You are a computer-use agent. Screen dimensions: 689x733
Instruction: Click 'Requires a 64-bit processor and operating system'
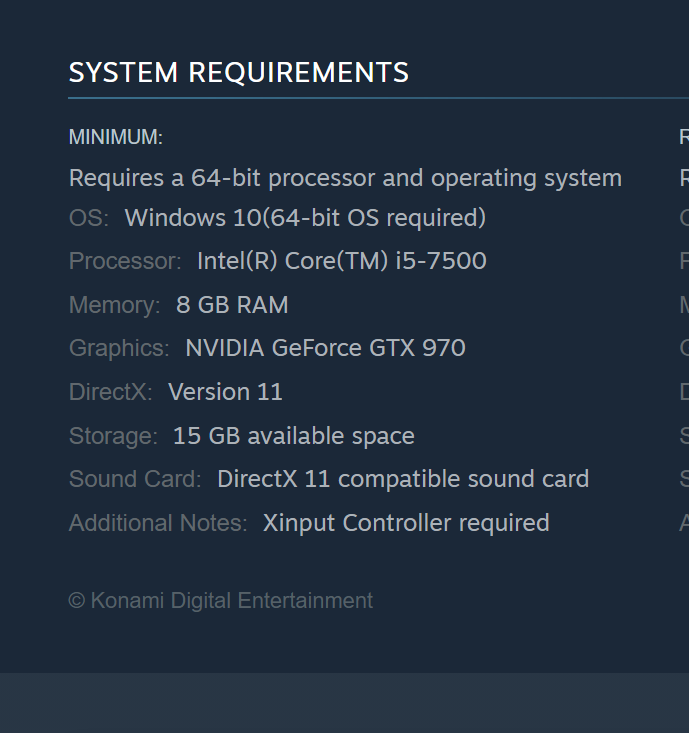point(345,179)
